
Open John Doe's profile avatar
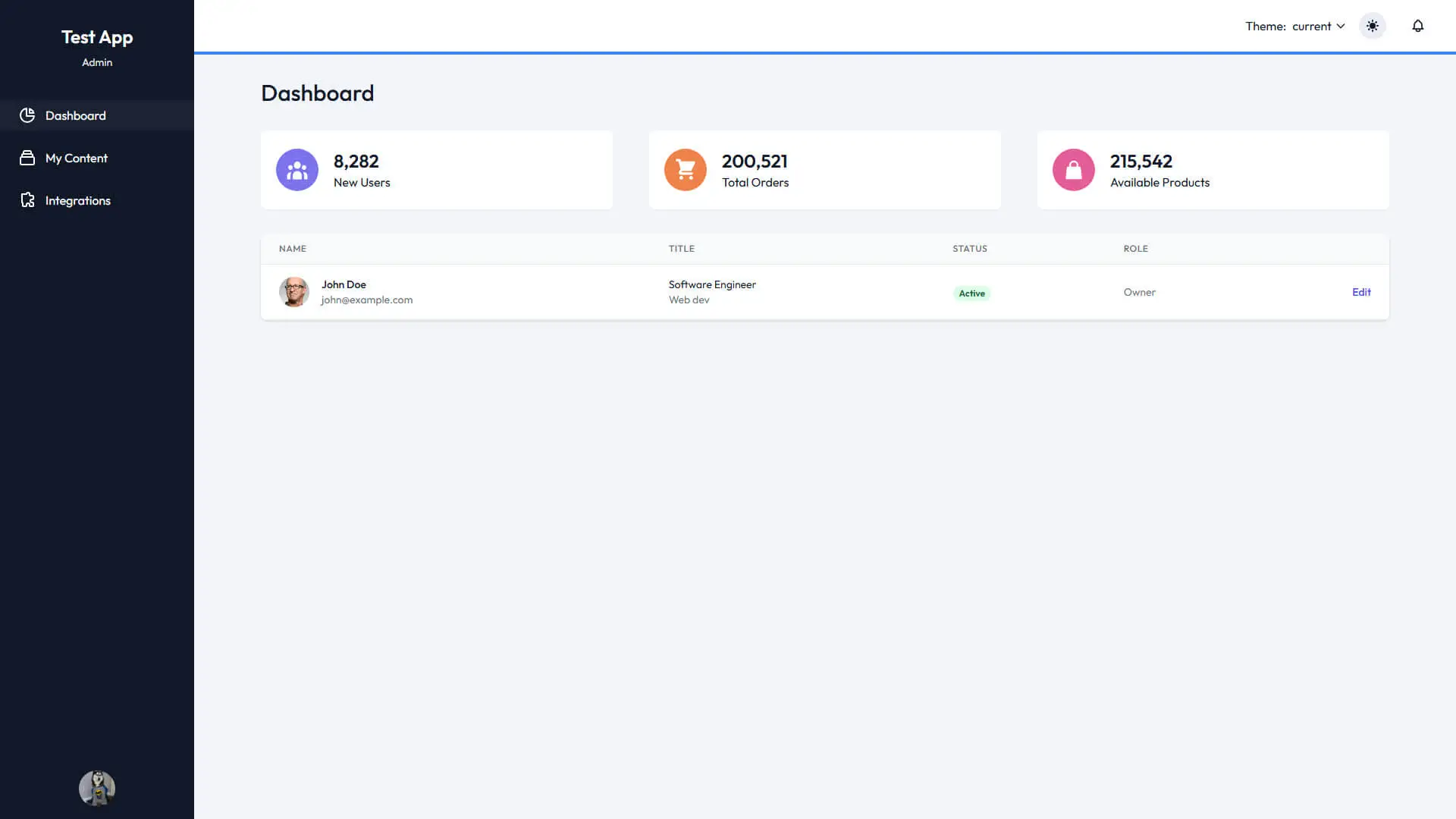click(294, 292)
